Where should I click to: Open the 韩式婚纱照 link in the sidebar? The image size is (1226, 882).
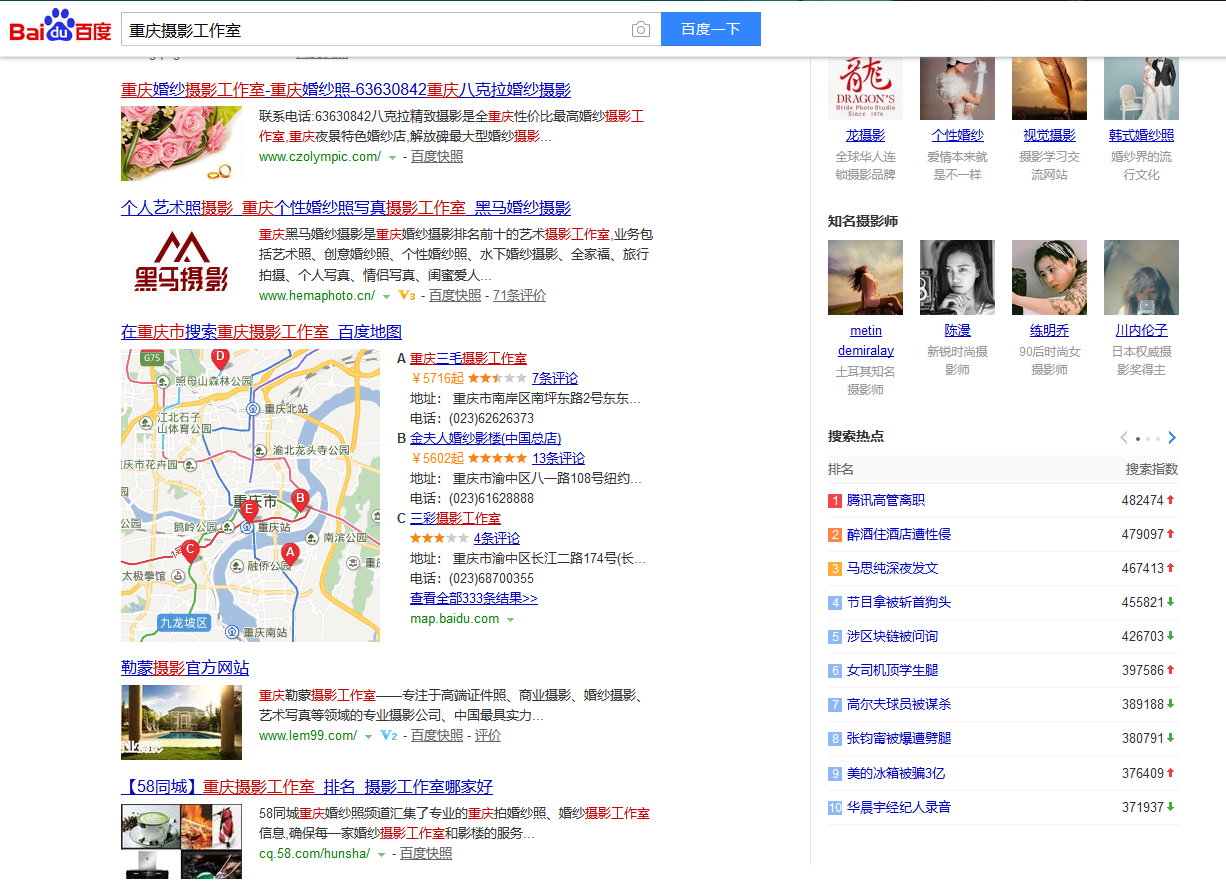pos(1141,135)
